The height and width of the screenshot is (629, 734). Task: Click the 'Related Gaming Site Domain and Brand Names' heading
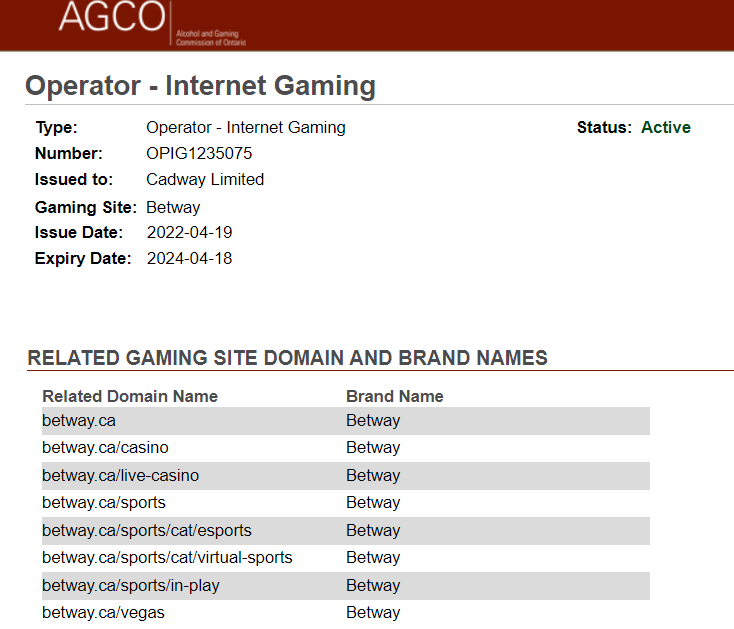pos(287,358)
